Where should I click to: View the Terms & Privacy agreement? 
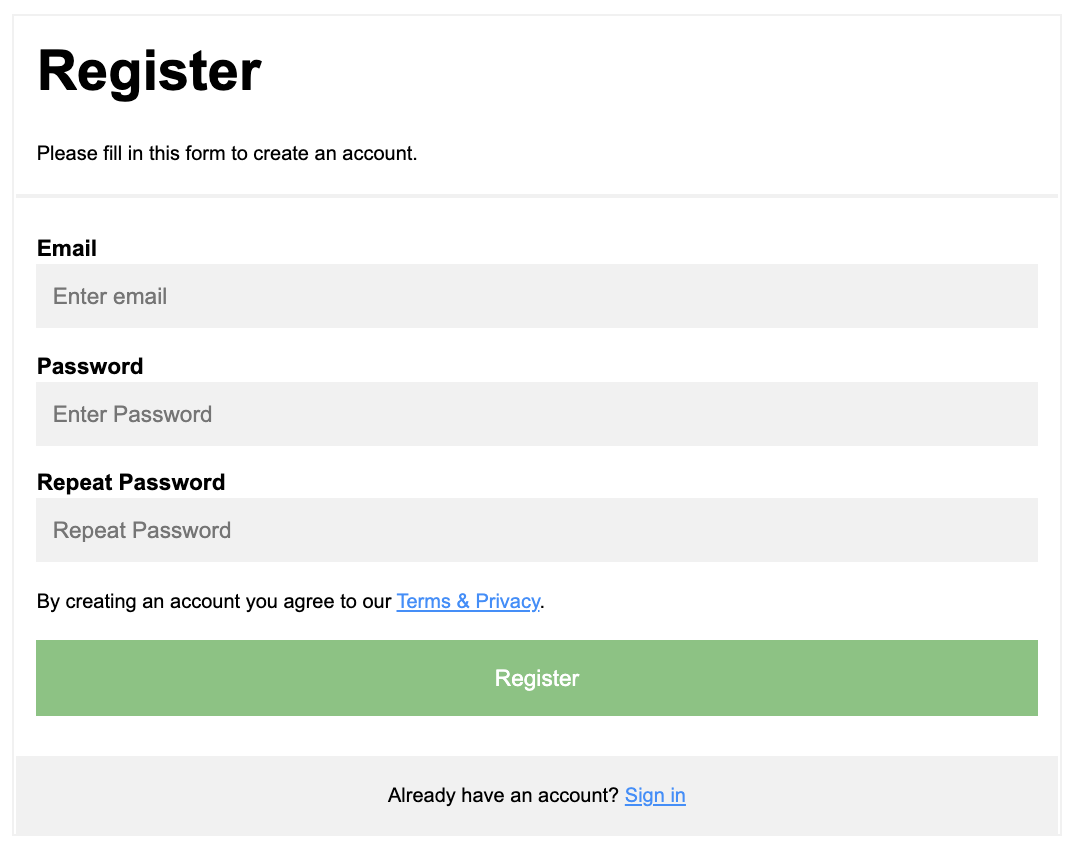coord(468,601)
